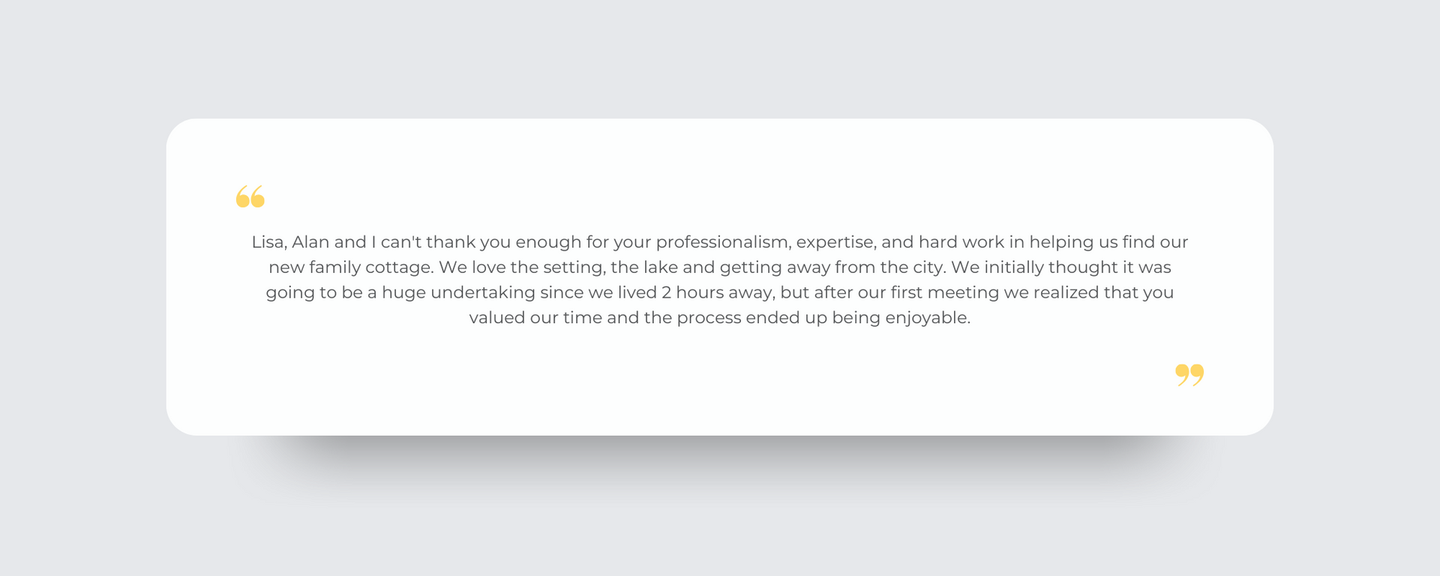The height and width of the screenshot is (576, 1440).
Task: Click the yellow opening quotation mark icon
Action: [x=250, y=196]
